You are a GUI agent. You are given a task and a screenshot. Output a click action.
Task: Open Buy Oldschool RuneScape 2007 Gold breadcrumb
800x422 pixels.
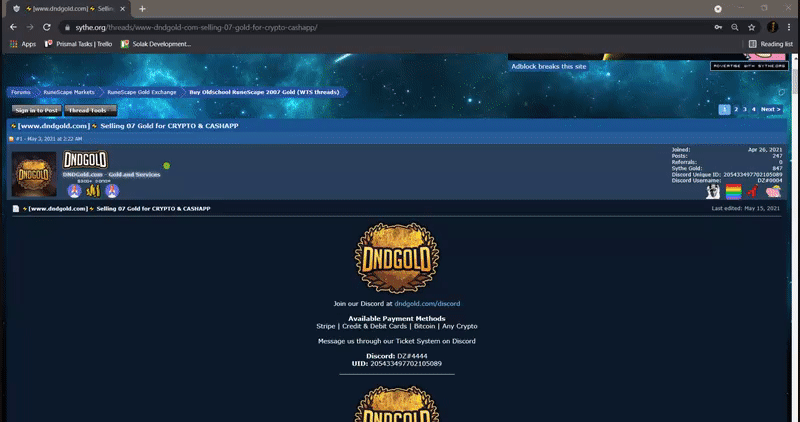(264, 92)
